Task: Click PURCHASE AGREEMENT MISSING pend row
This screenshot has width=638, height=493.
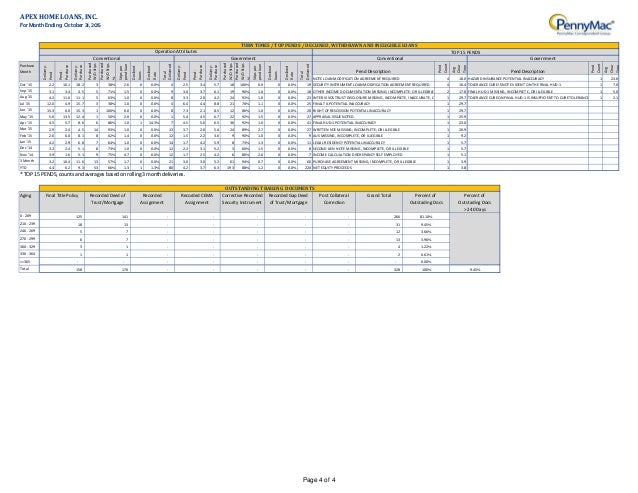Action: (364, 161)
